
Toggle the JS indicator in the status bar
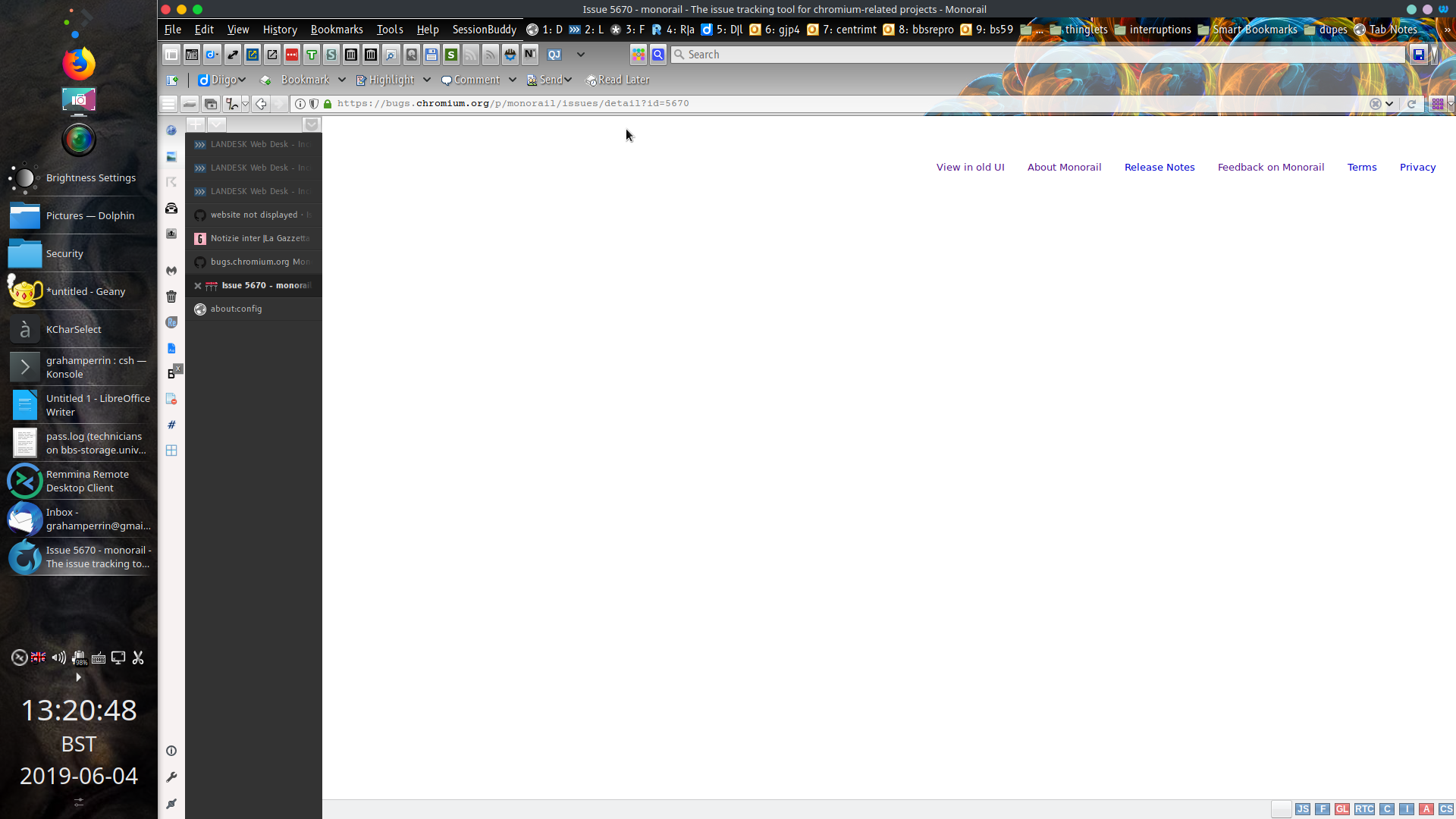[x=1304, y=809]
